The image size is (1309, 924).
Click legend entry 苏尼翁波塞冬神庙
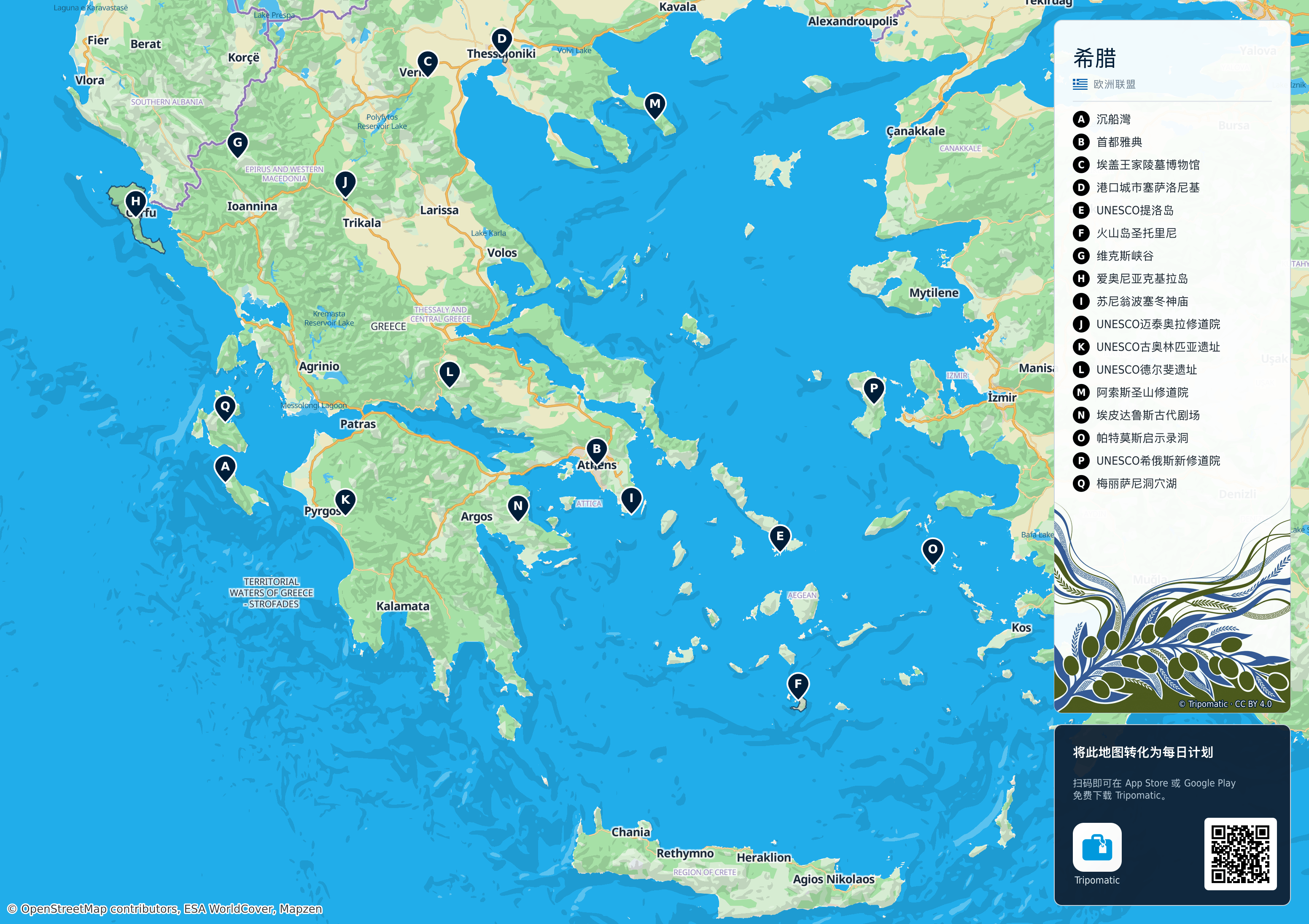click(1131, 301)
